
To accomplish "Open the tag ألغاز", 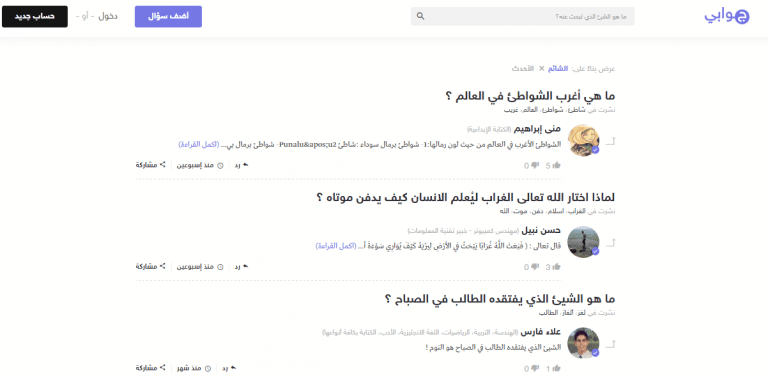I will [567, 313].
